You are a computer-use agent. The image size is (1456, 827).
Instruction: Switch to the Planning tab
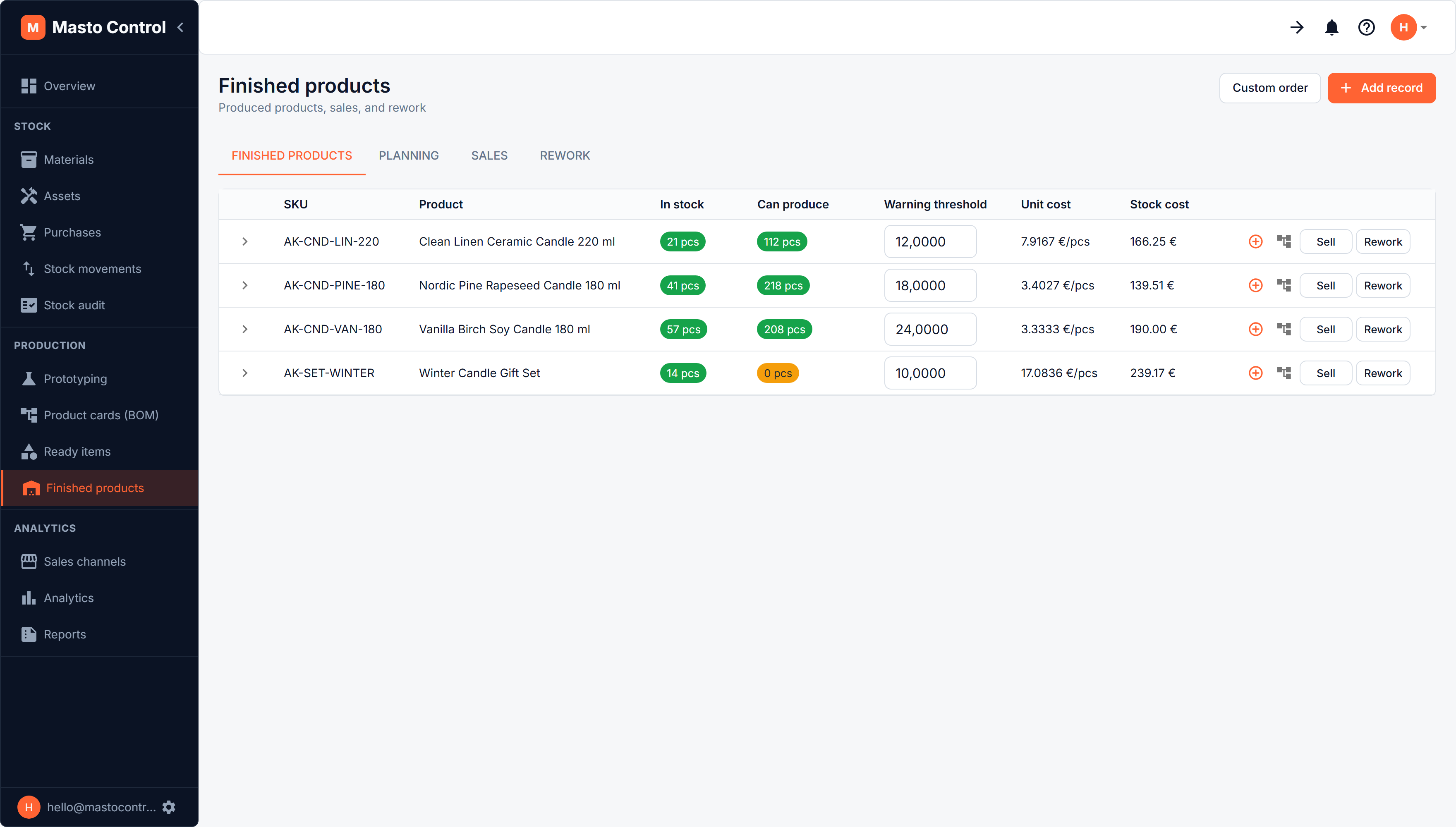(408, 155)
